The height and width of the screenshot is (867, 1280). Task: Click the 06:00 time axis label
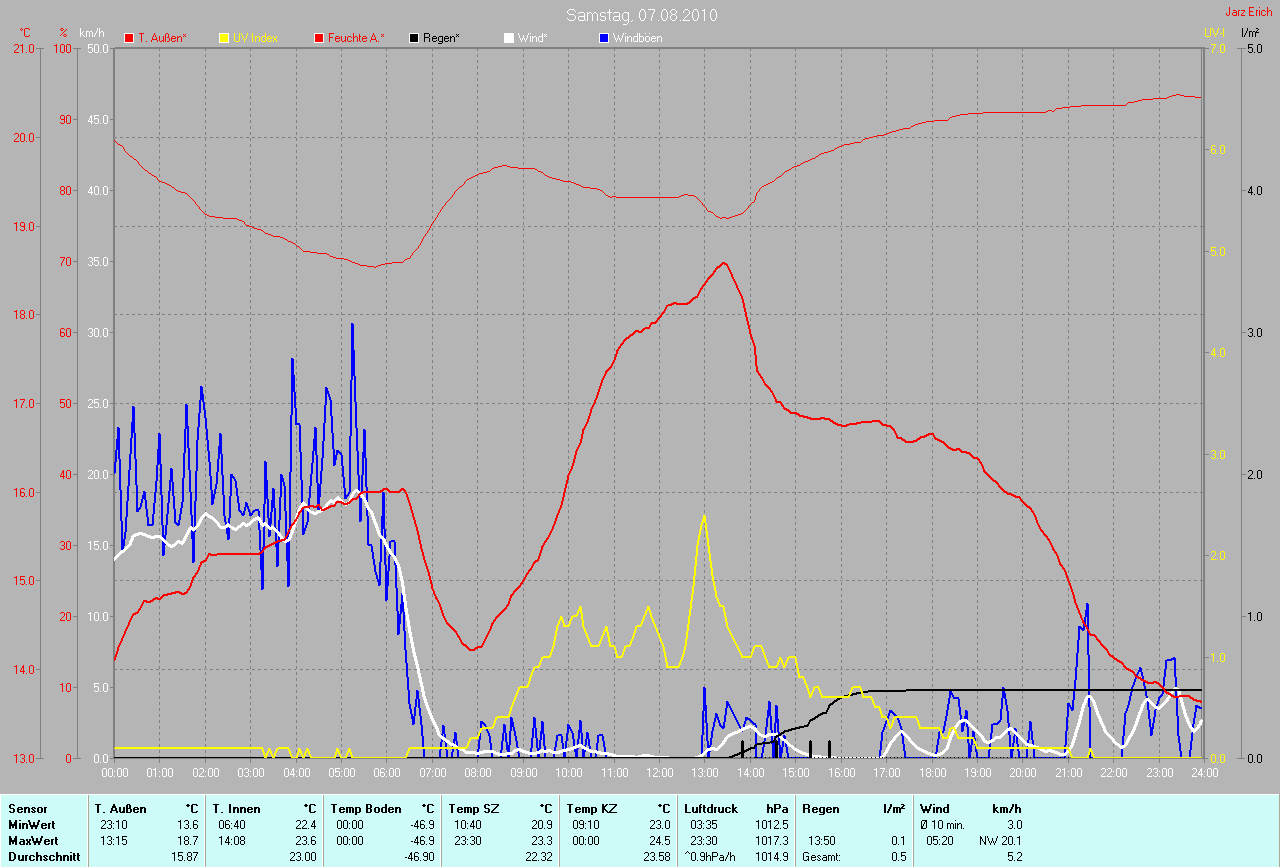pos(387,773)
